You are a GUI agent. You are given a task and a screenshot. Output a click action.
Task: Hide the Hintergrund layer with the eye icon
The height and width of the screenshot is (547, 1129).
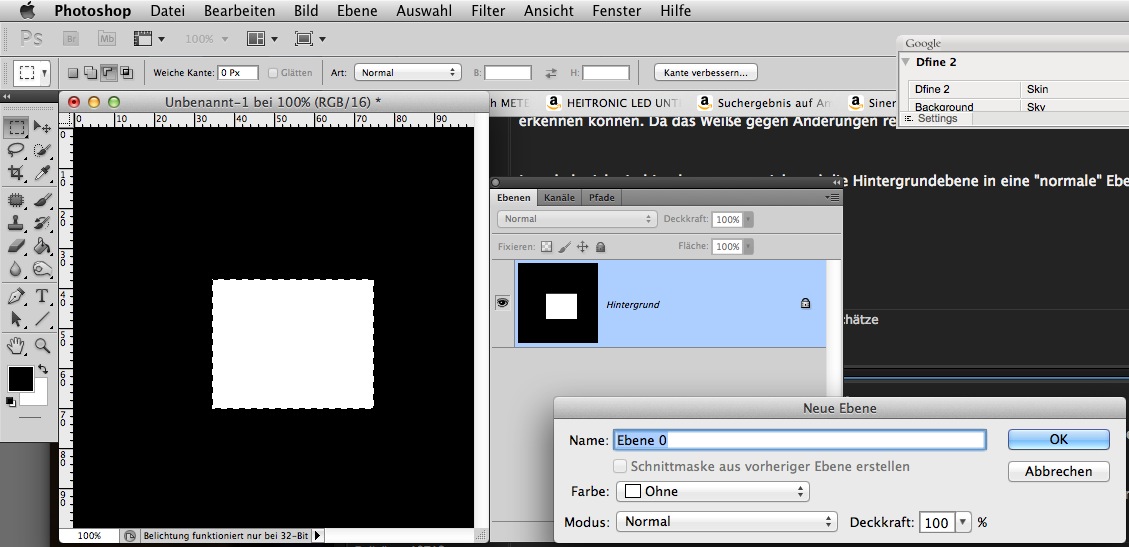coord(503,304)
